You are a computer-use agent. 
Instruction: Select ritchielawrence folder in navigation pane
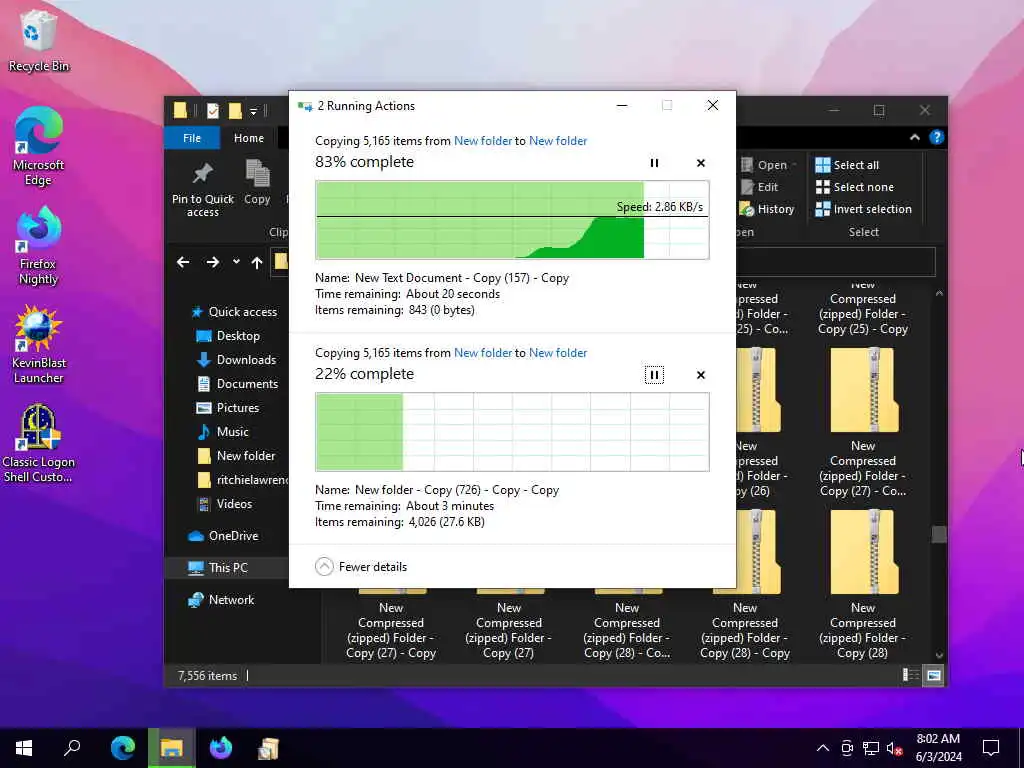242,480
